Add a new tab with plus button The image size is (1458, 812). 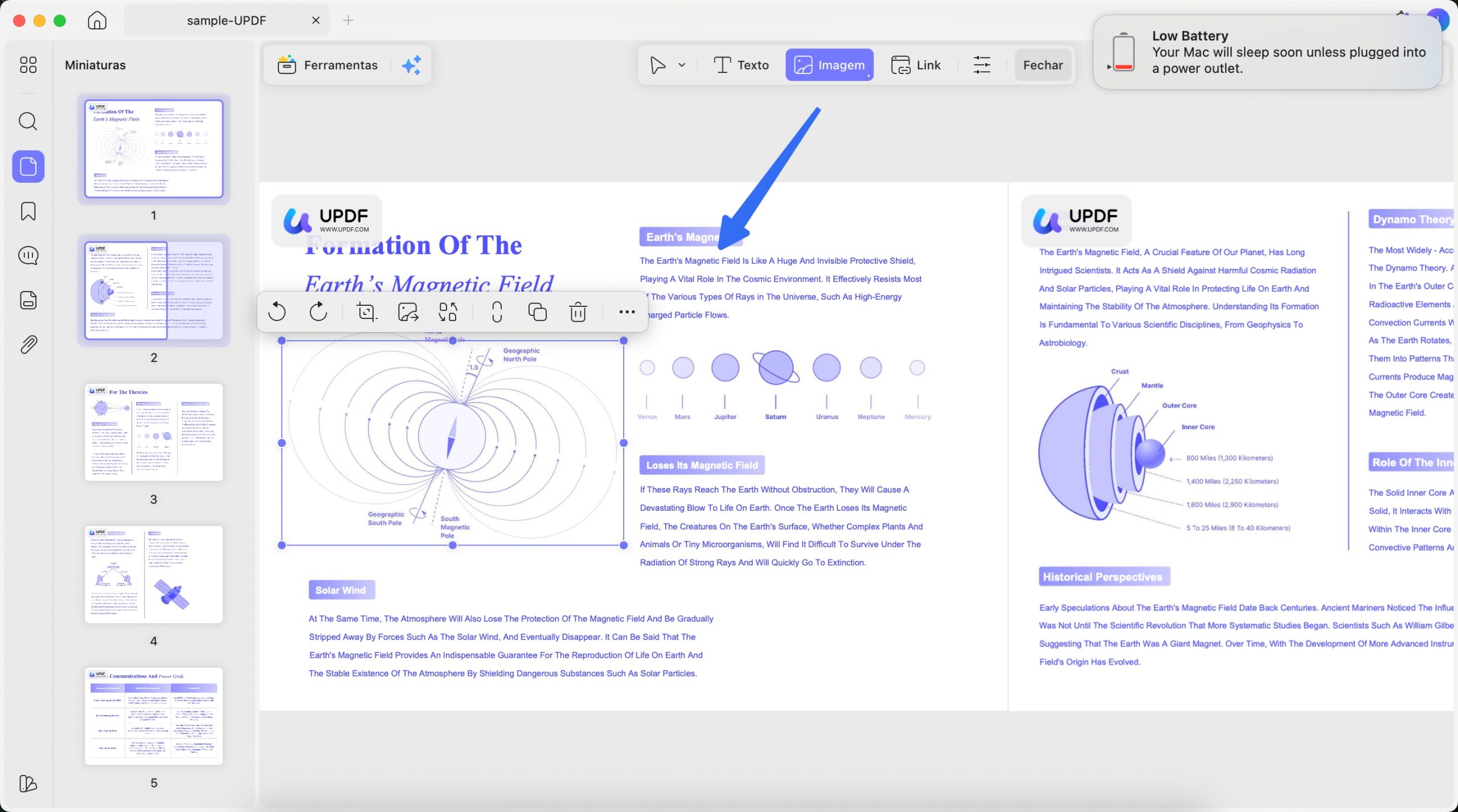pos(349,20)
